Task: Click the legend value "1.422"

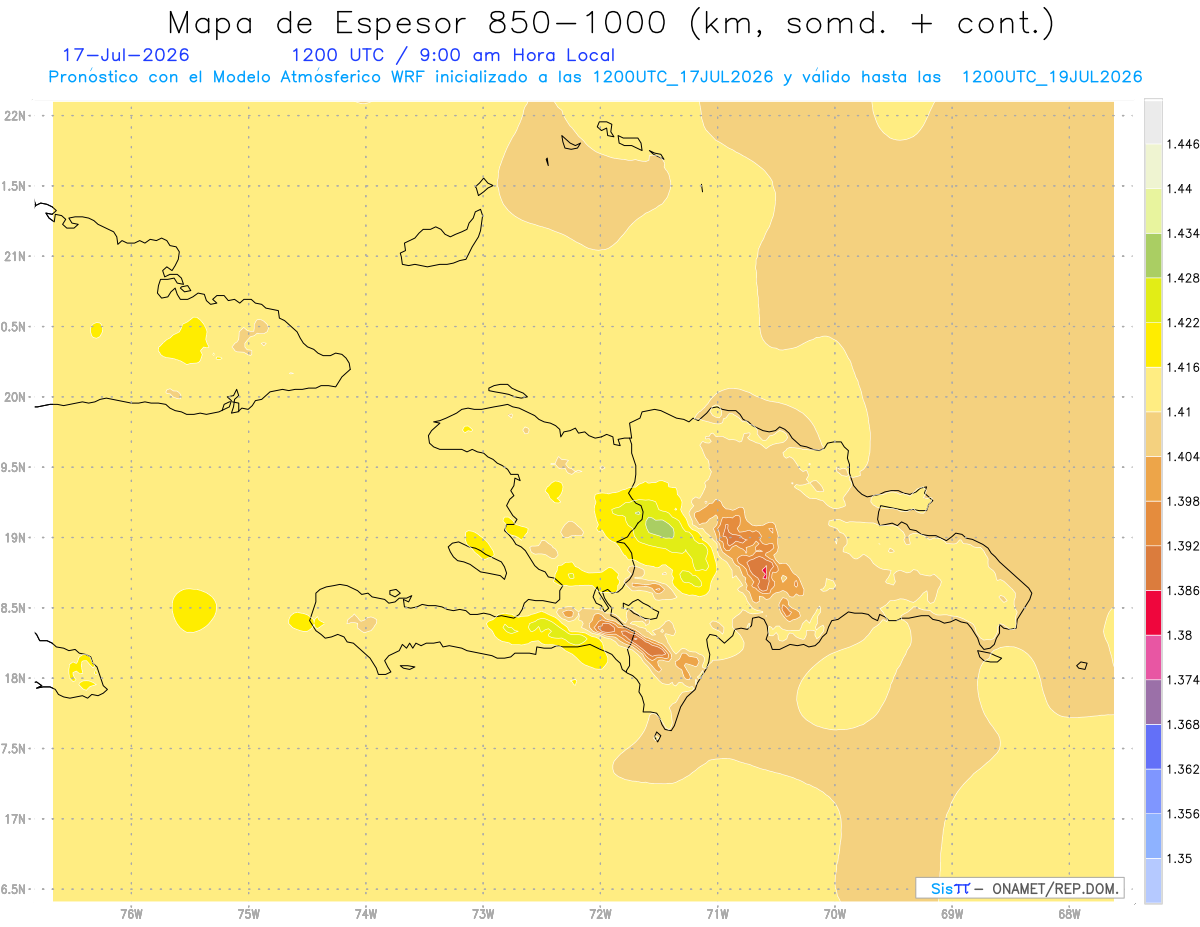Action: pos(1183,323)
